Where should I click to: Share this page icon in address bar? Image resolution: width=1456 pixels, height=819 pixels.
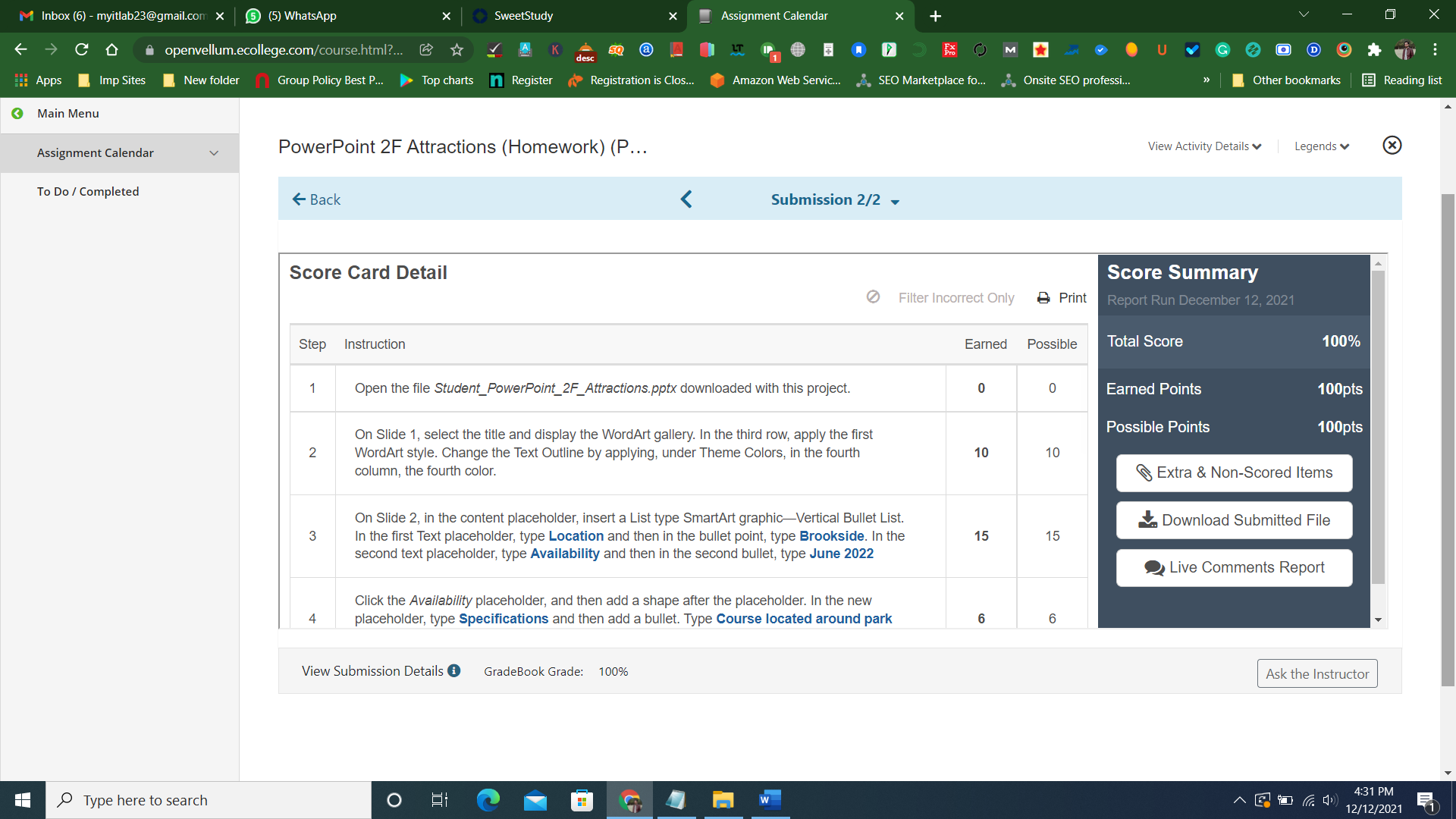click(x=426, y=49)
